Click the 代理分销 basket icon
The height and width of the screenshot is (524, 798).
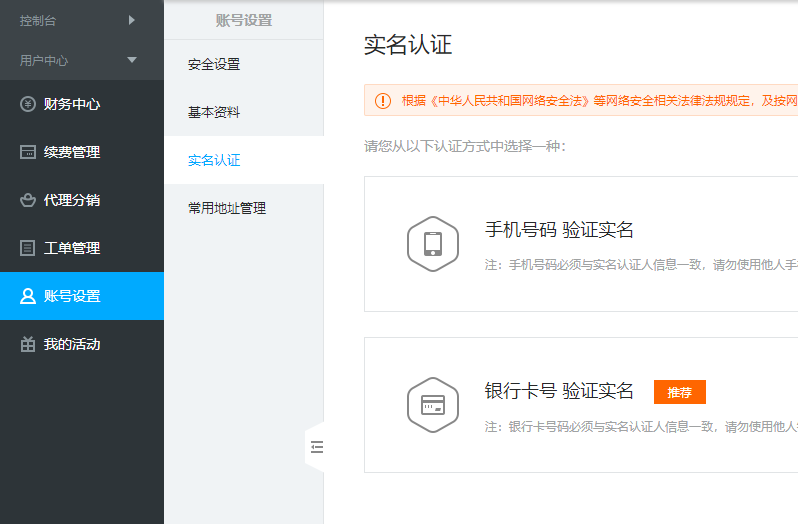point(28,200)
